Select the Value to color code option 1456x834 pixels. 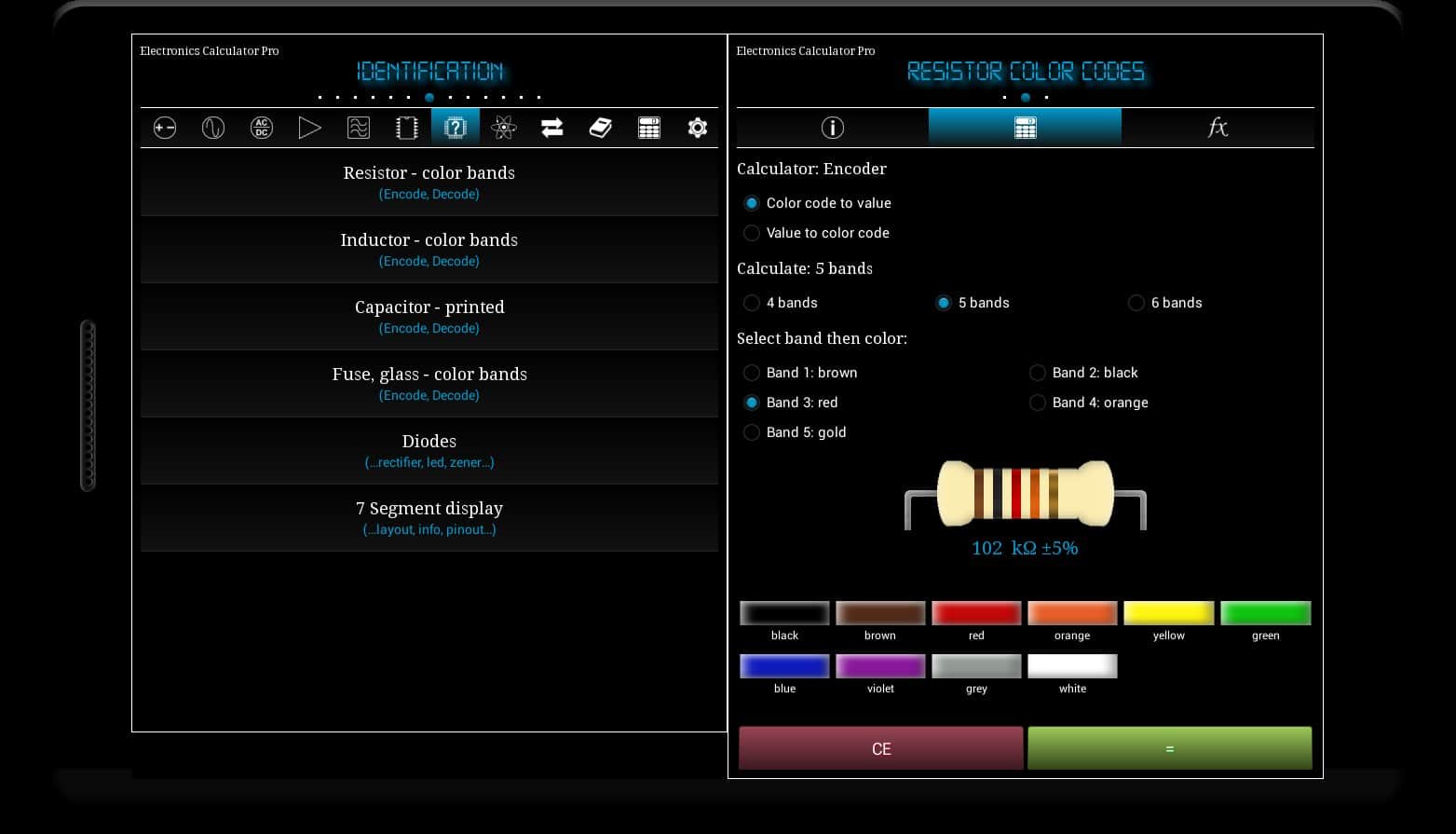click(752, 233)
